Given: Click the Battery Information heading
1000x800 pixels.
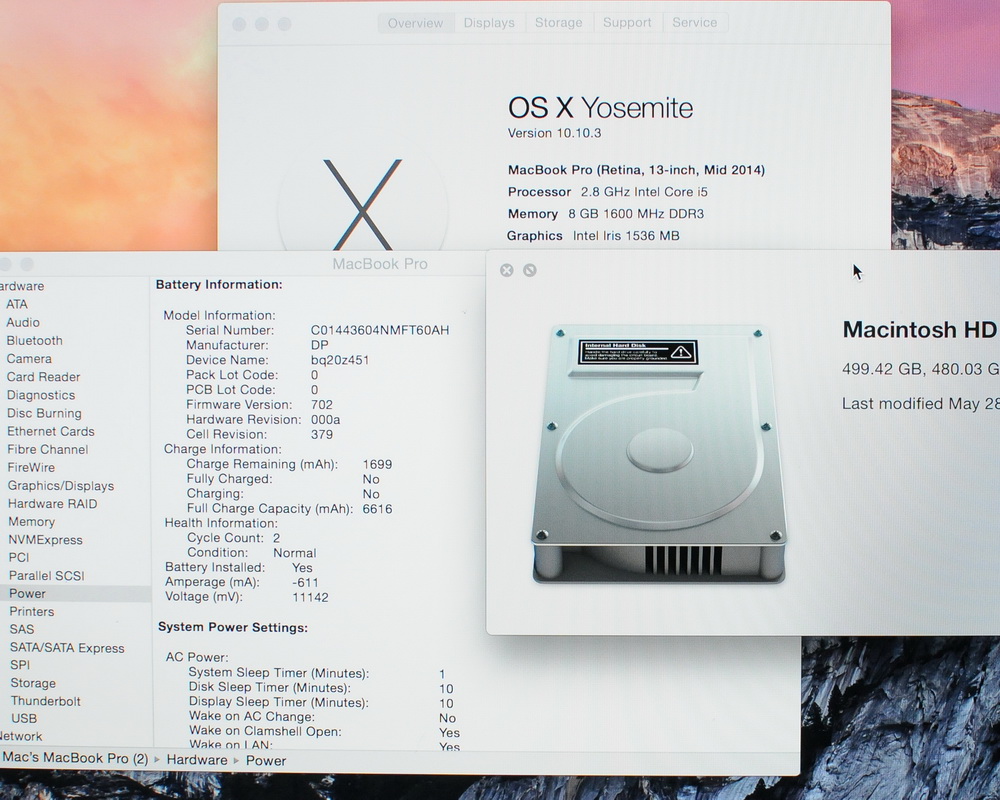Looking at the screenshot, I should click(219, 285).
